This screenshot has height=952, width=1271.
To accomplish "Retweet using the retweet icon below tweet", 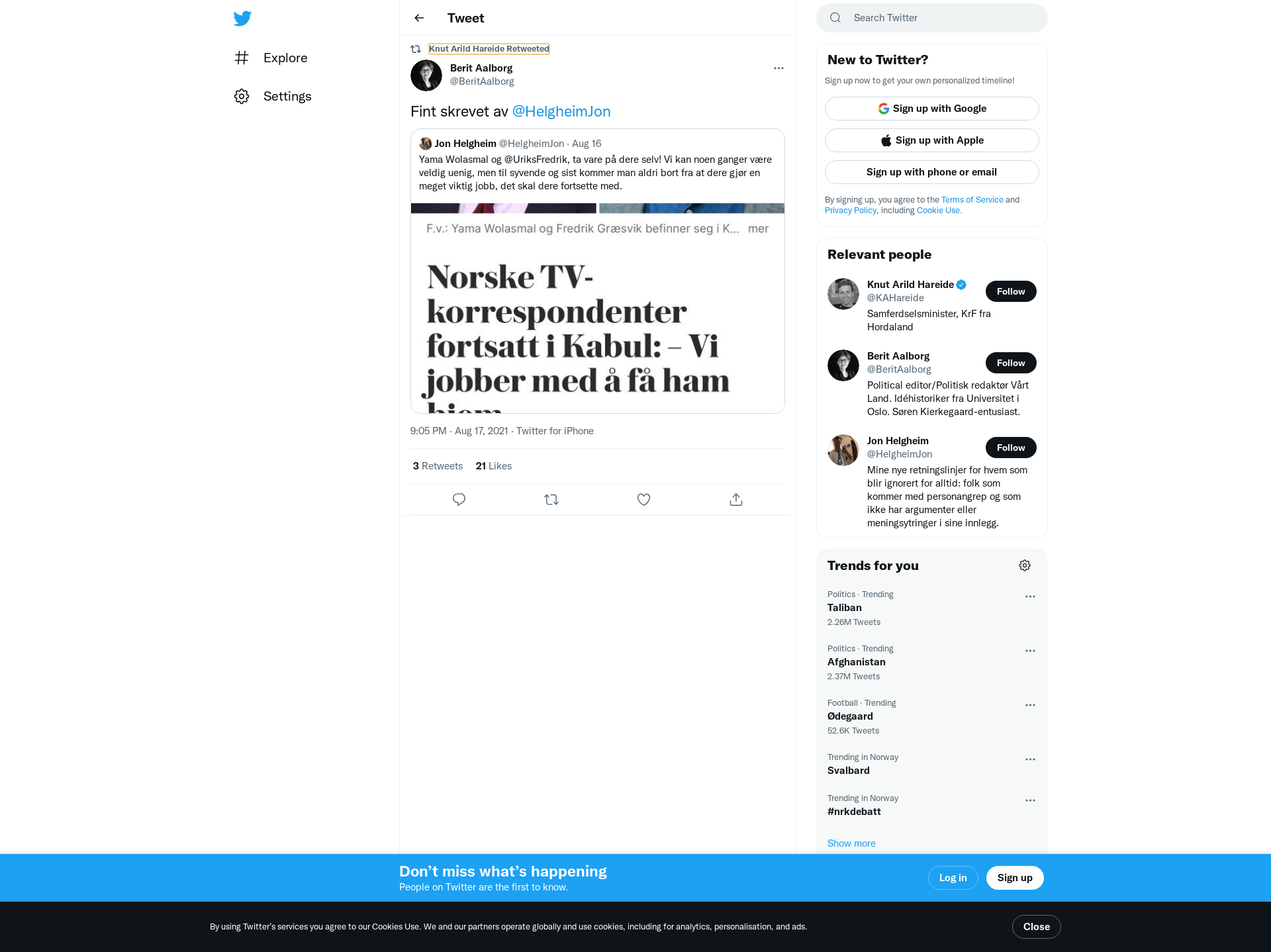I will 551,499.
